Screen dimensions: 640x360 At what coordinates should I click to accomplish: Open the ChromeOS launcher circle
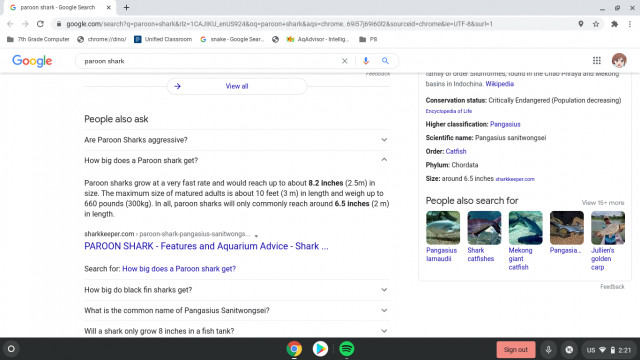[11, 349]
